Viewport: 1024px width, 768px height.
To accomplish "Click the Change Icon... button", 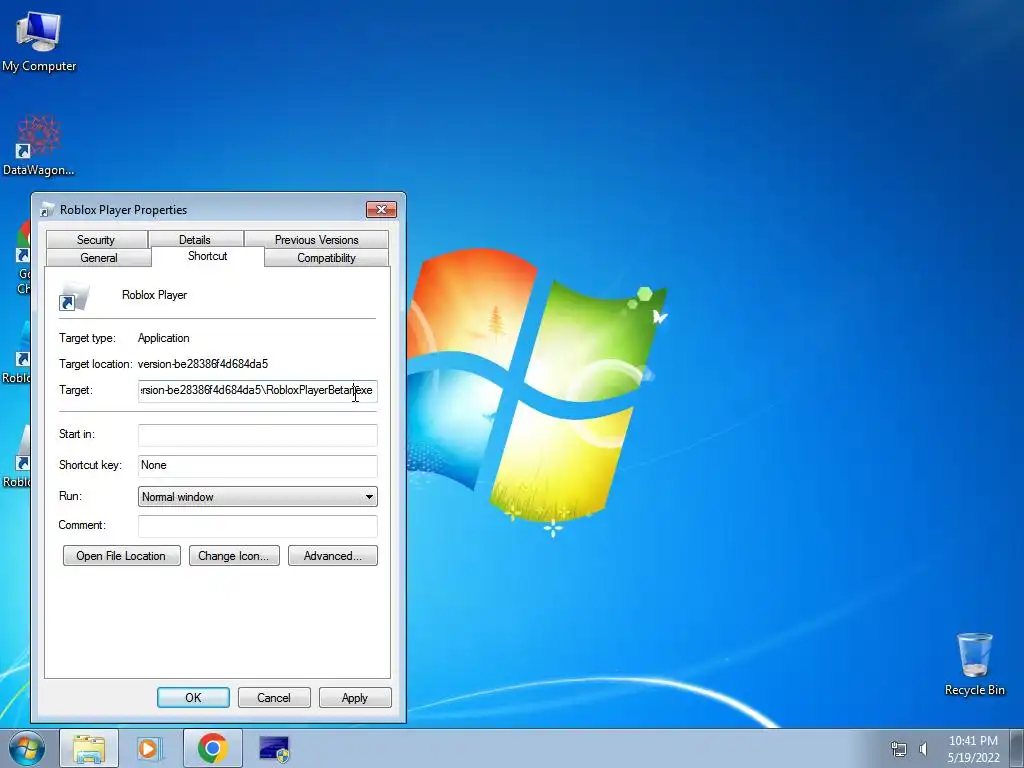I will 234,556.
